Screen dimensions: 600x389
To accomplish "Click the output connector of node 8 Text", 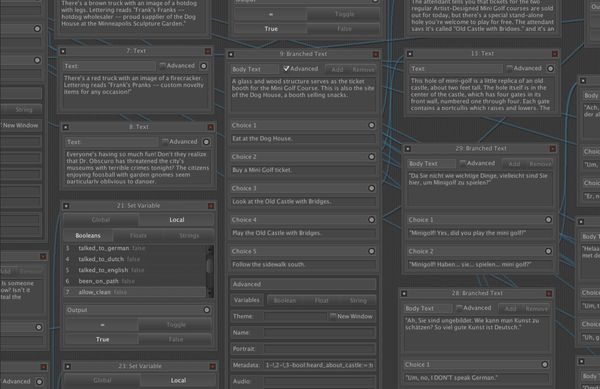I will (x=206, y=142).
